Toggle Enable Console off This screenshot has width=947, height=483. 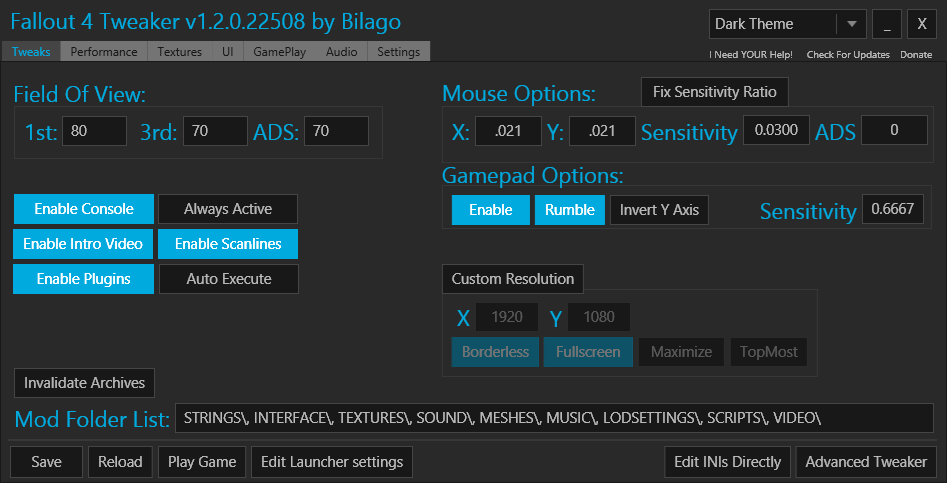pyautogui.click(x=84, y=209)
